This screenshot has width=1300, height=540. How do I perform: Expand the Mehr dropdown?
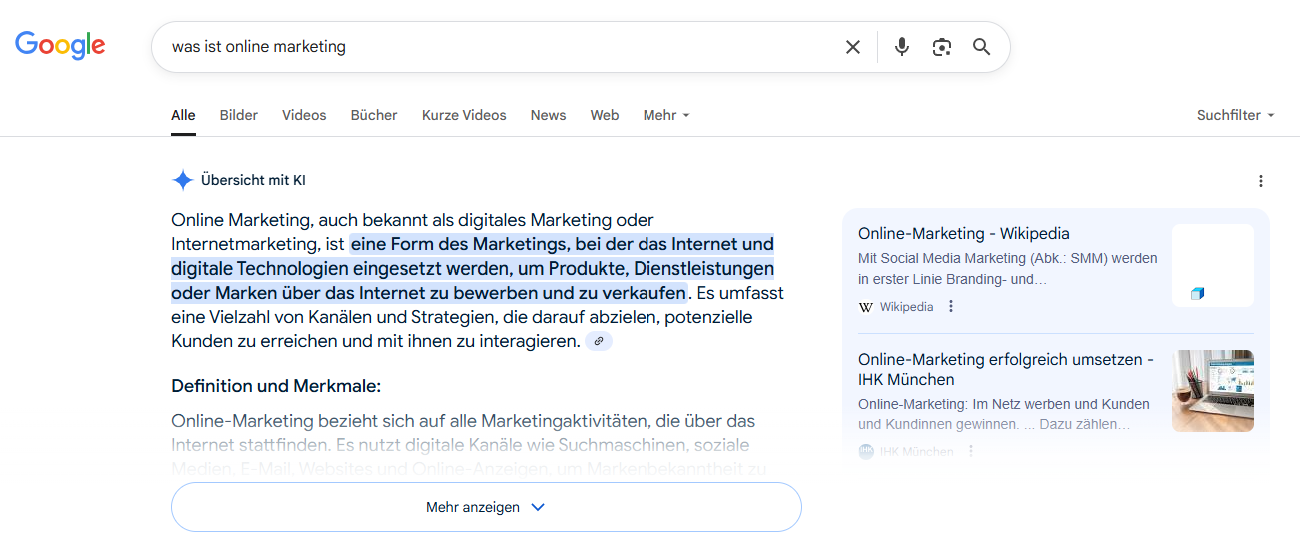[x=667, y=115]
